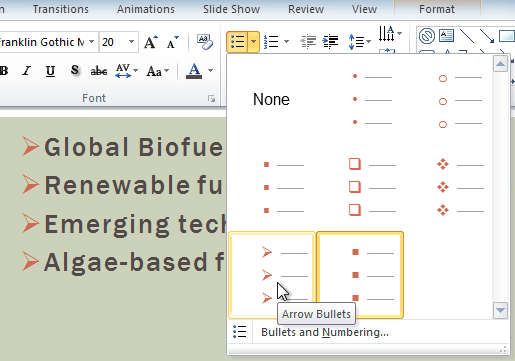The image size is (515, 361).
Task: Switch to the Slide Show tab
Action: 231,9
